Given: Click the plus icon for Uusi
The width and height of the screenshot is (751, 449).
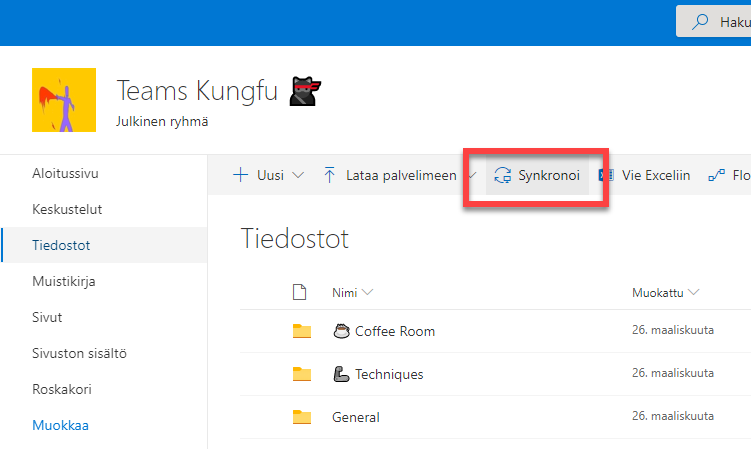Looking at the screenshot, I should (x=240, y=175).
